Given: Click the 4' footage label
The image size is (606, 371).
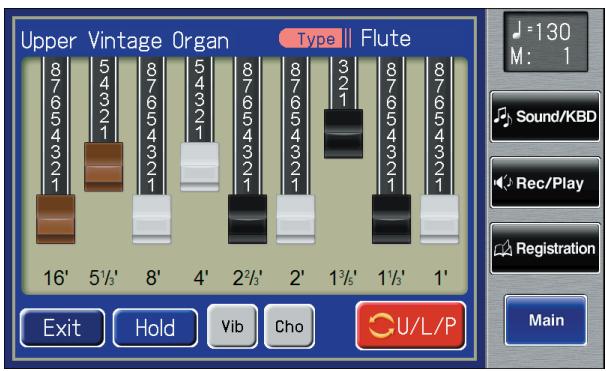Looking at the screenshot, I should point(201,278).
